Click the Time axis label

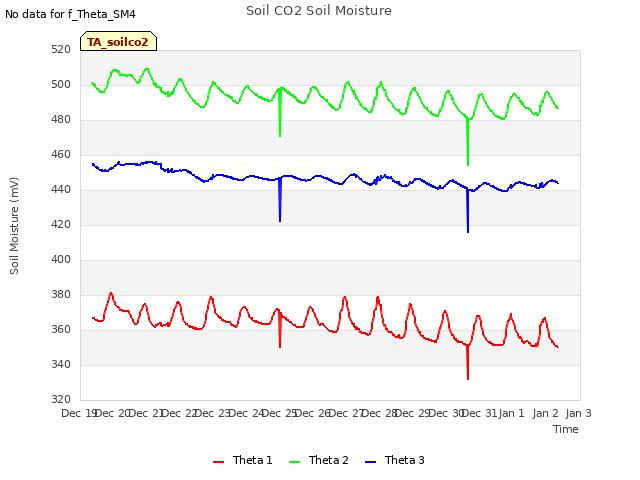coord(566,429)
